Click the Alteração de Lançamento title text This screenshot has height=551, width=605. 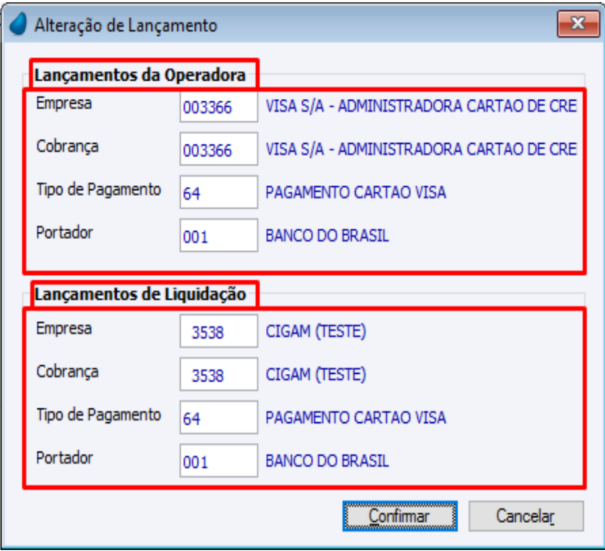point(126,26)
